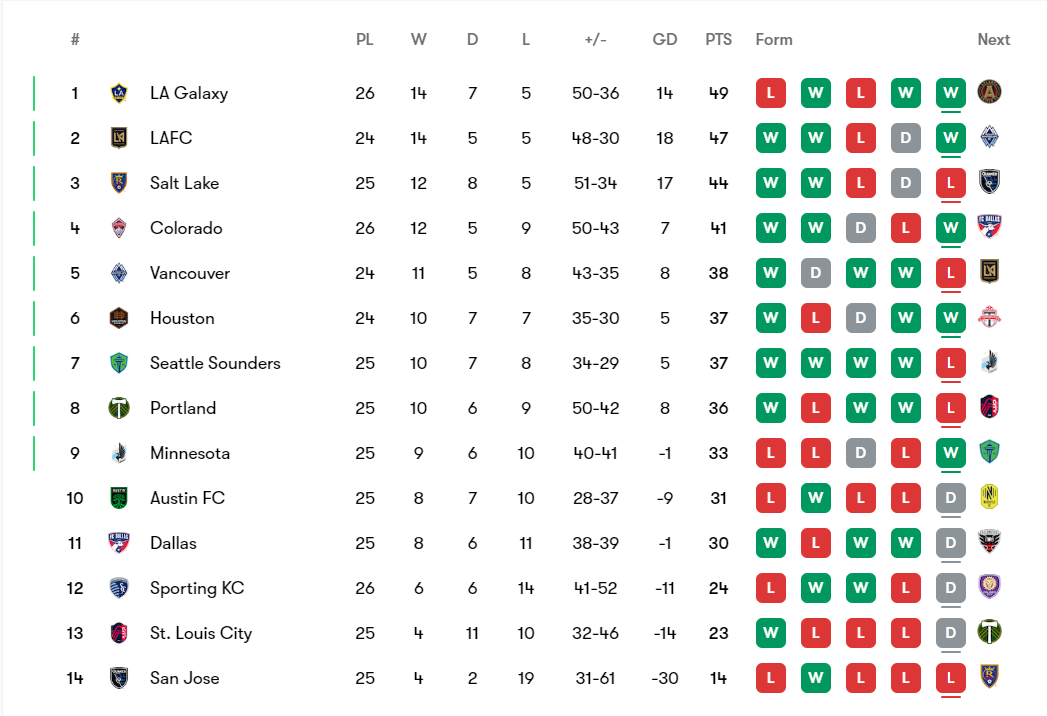1047x716 pixels.
Task: Open Houston's only loss badge in Form
Action: click(x=815, y=318)
